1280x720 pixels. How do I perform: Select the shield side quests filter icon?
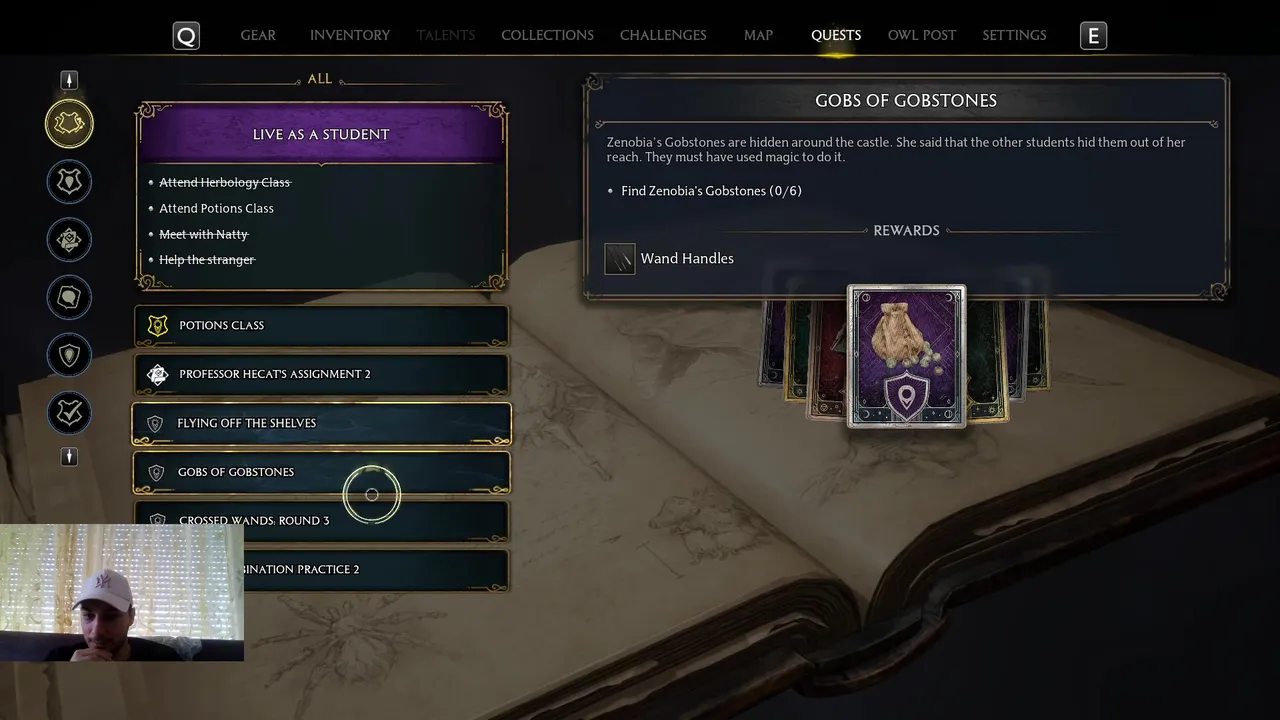[x=69, y=355]
